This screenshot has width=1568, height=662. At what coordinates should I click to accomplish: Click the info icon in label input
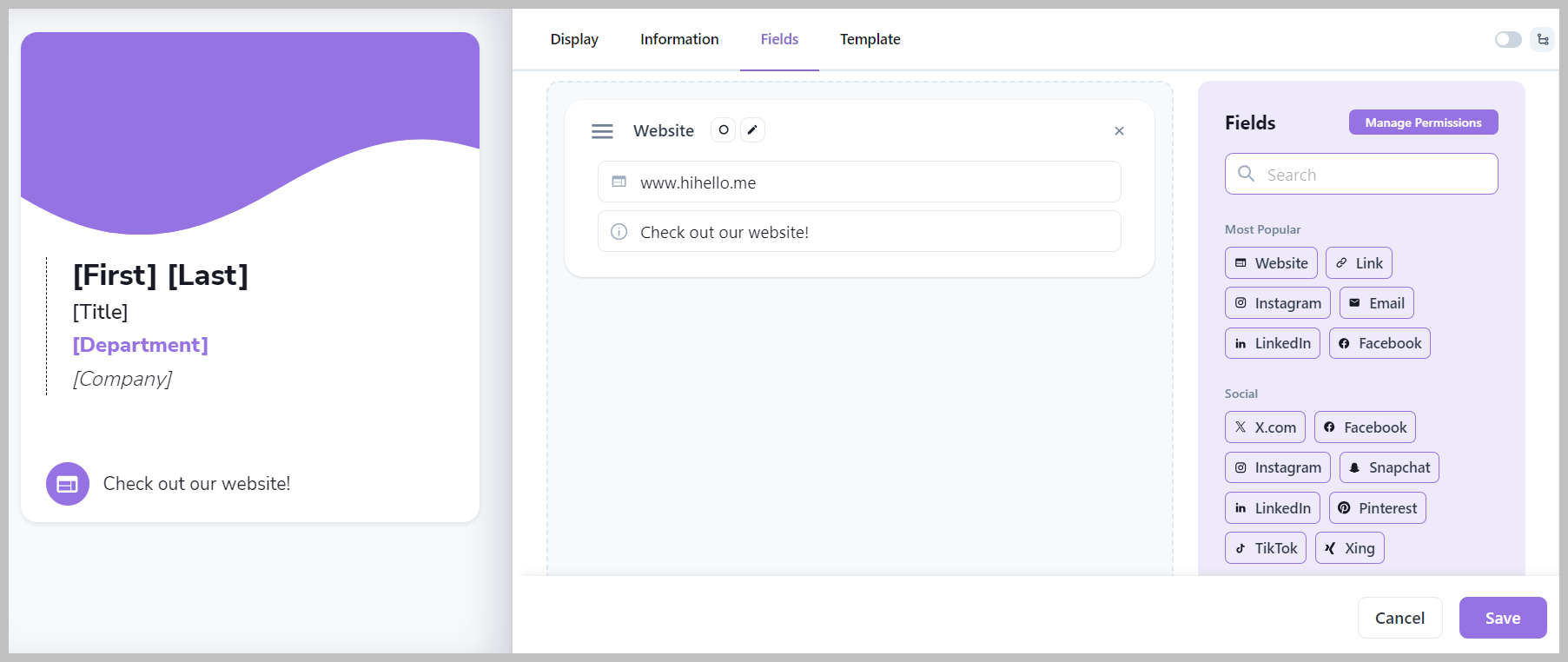[619, 232]
